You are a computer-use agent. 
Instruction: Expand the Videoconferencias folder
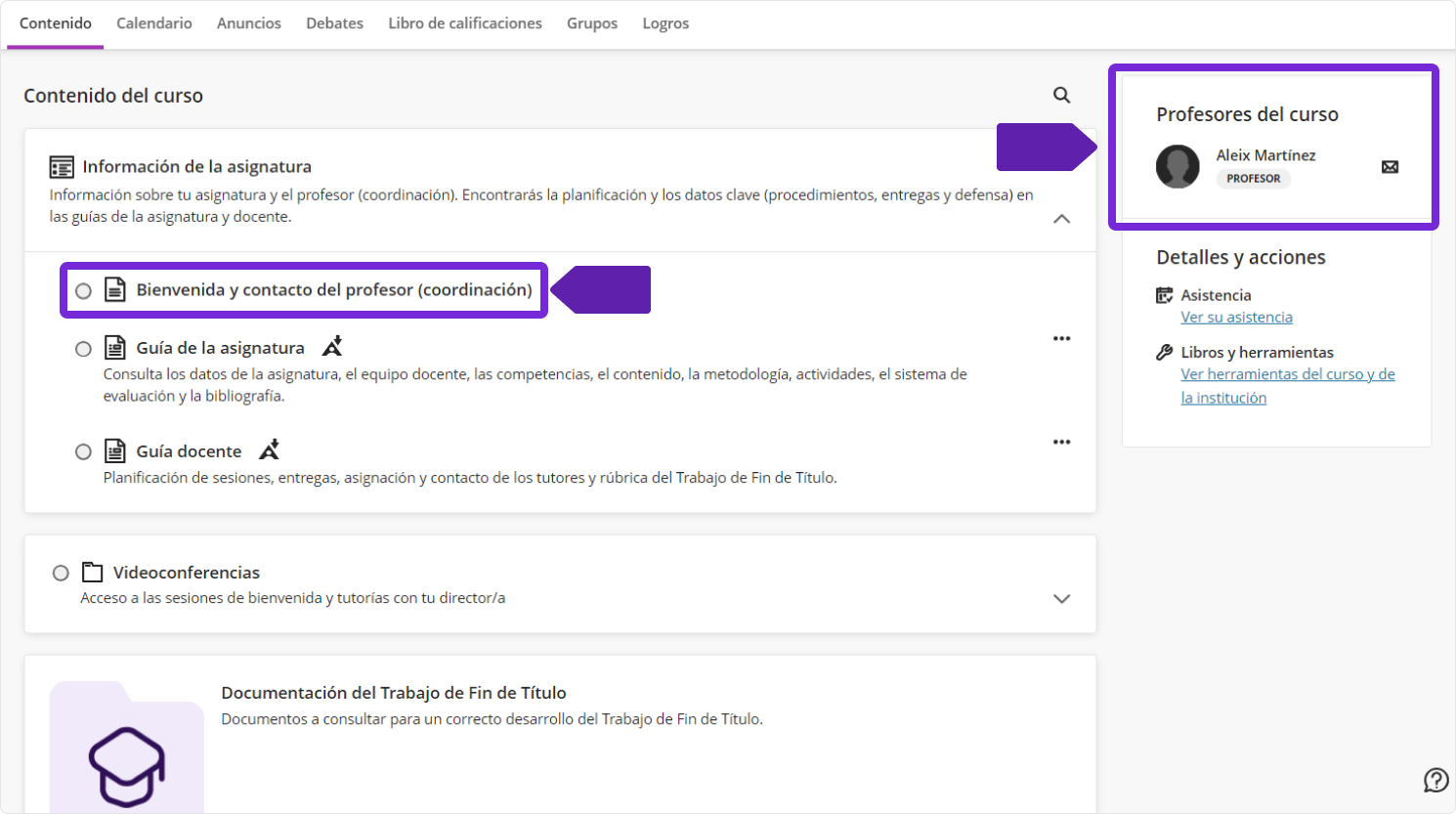click(x=1061, y=598)
